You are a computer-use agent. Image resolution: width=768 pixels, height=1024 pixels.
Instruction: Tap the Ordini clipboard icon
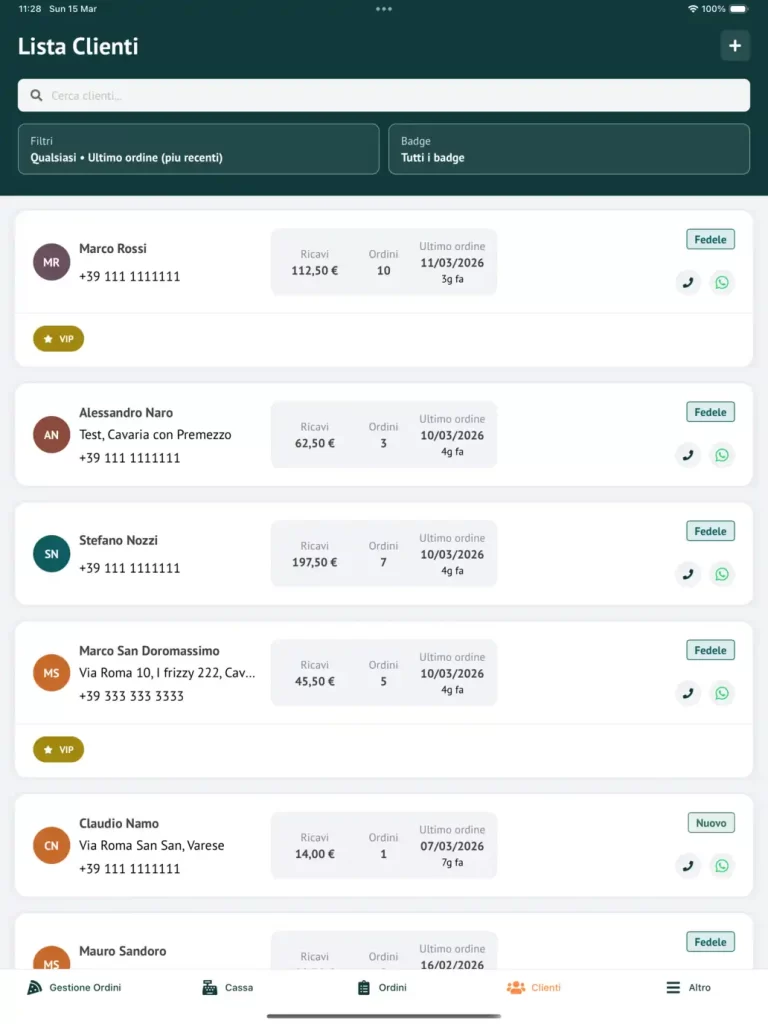point(361,987)
